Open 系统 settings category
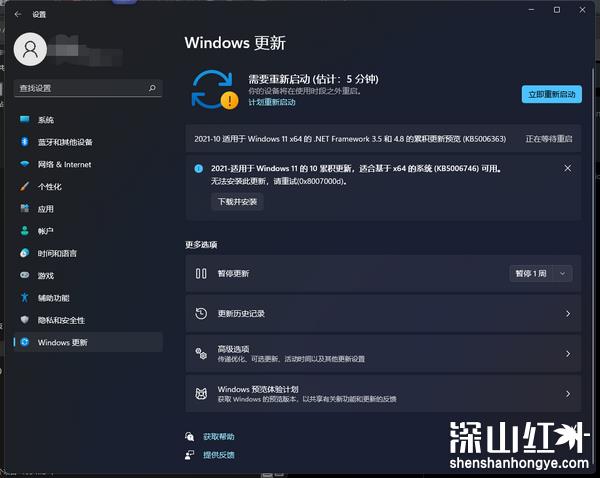 [x=88, y=120]
